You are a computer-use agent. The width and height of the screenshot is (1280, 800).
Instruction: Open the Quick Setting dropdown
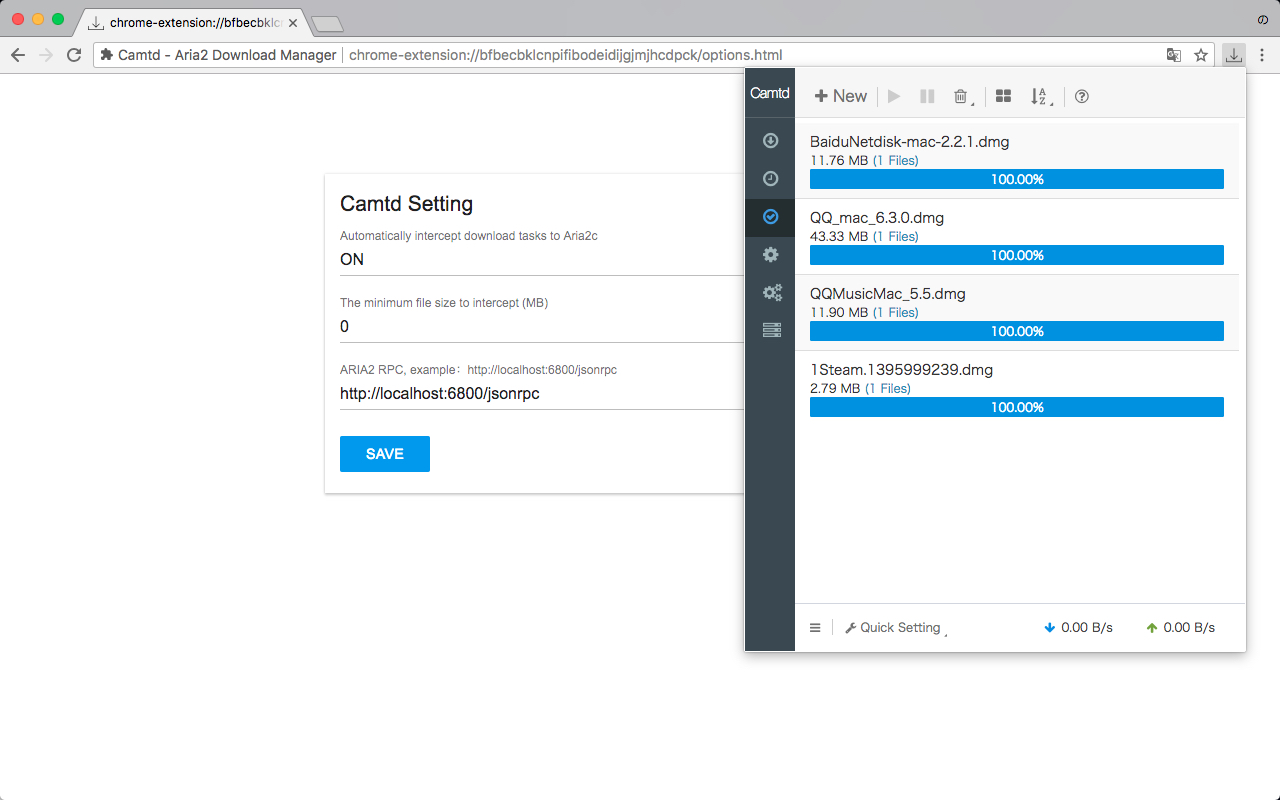click(895, 628)
